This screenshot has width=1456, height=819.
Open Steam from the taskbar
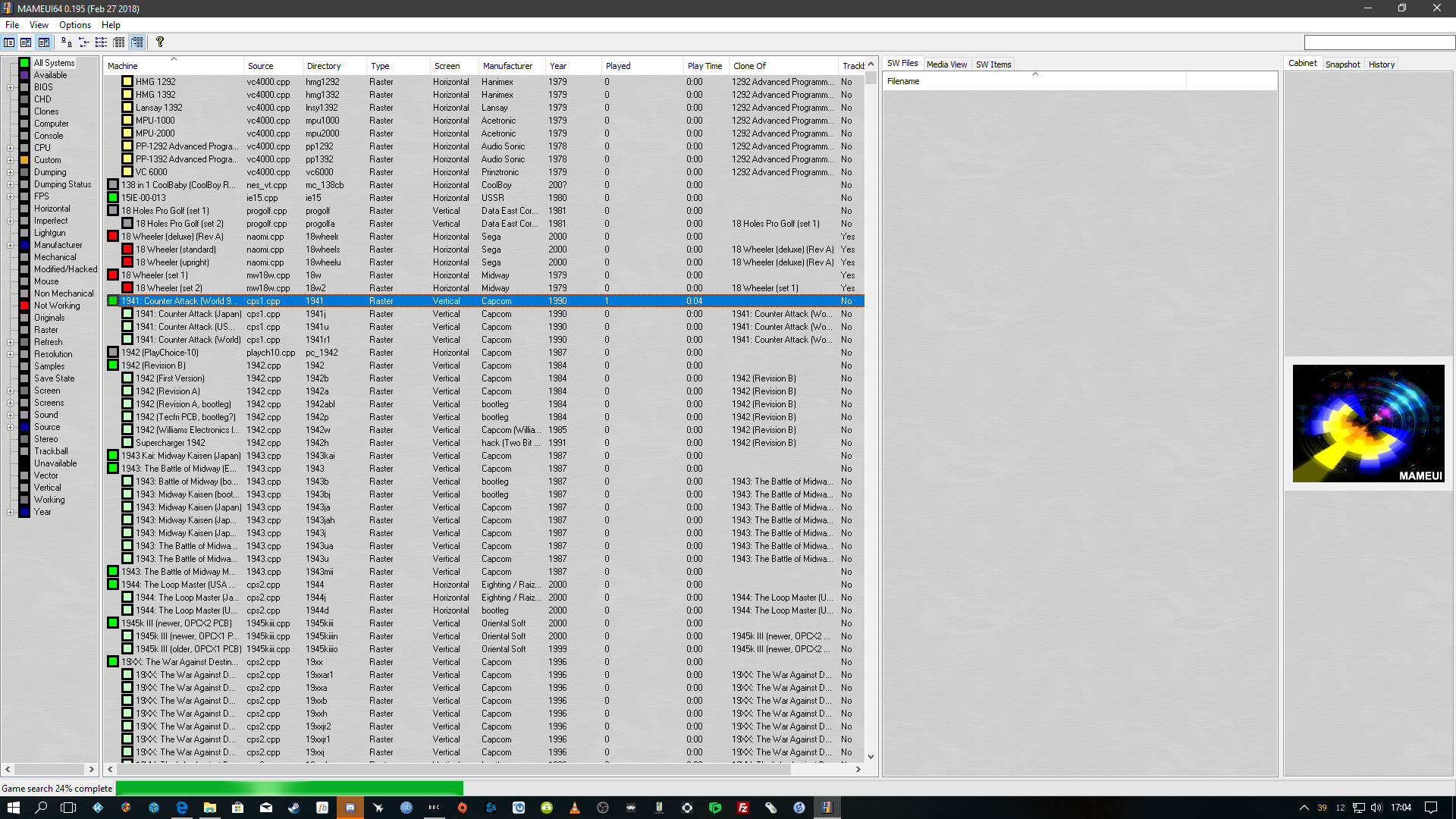click(x=293, y=808)
